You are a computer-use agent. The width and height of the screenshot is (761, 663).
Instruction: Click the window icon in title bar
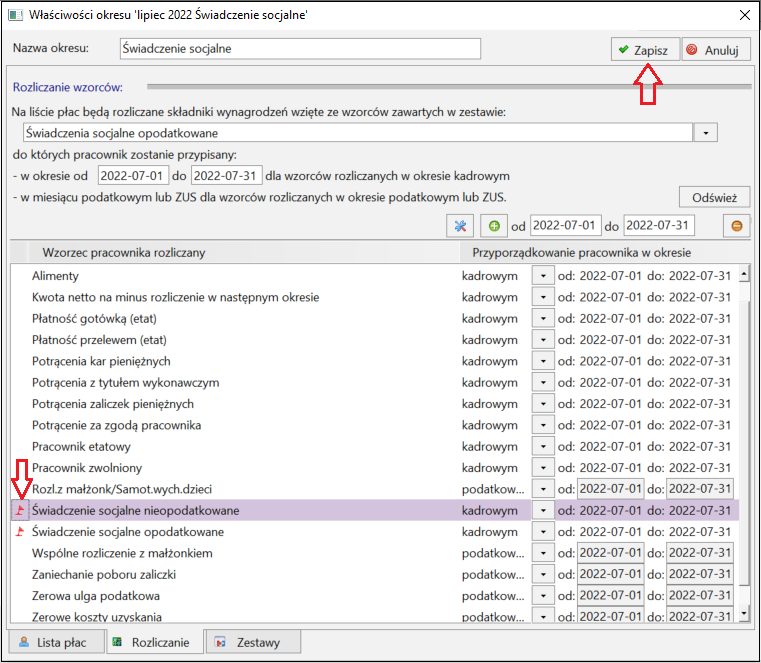pos(15,15)
